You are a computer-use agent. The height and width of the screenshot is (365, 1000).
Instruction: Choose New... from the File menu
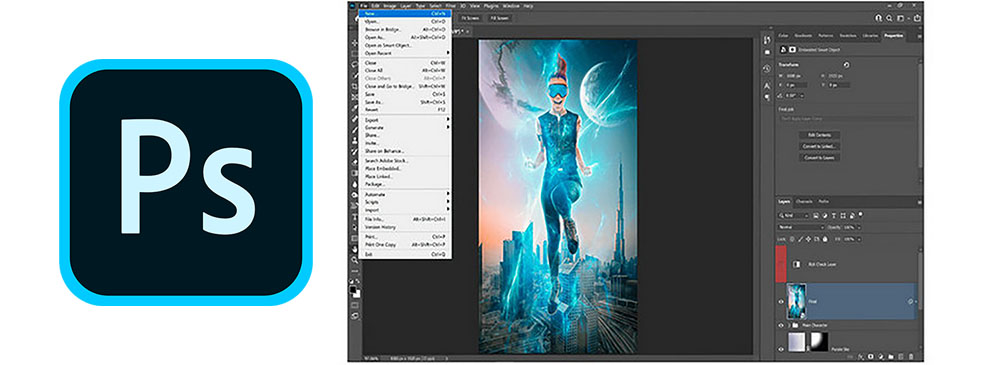(406, 13)
